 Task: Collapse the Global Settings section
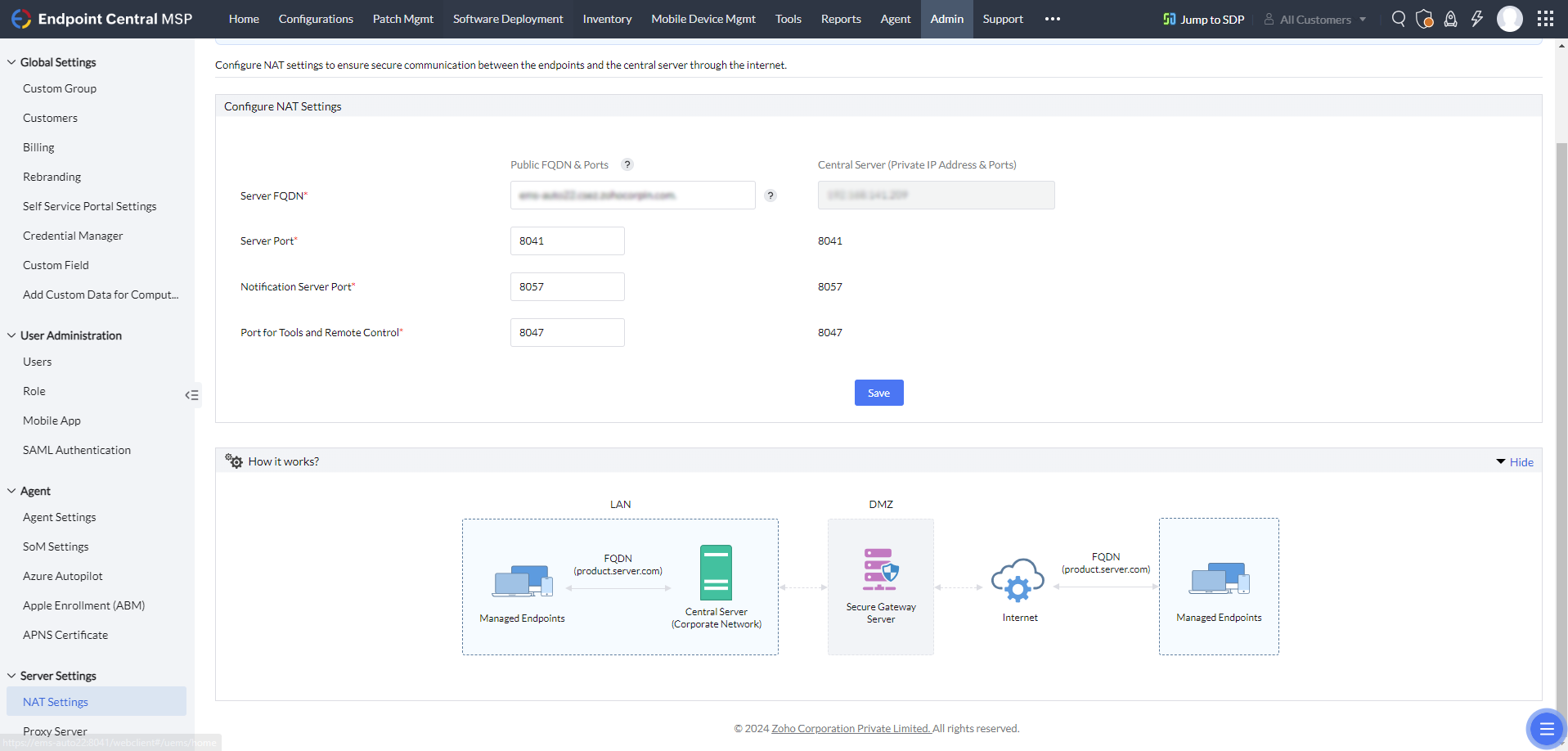point(11,62)
